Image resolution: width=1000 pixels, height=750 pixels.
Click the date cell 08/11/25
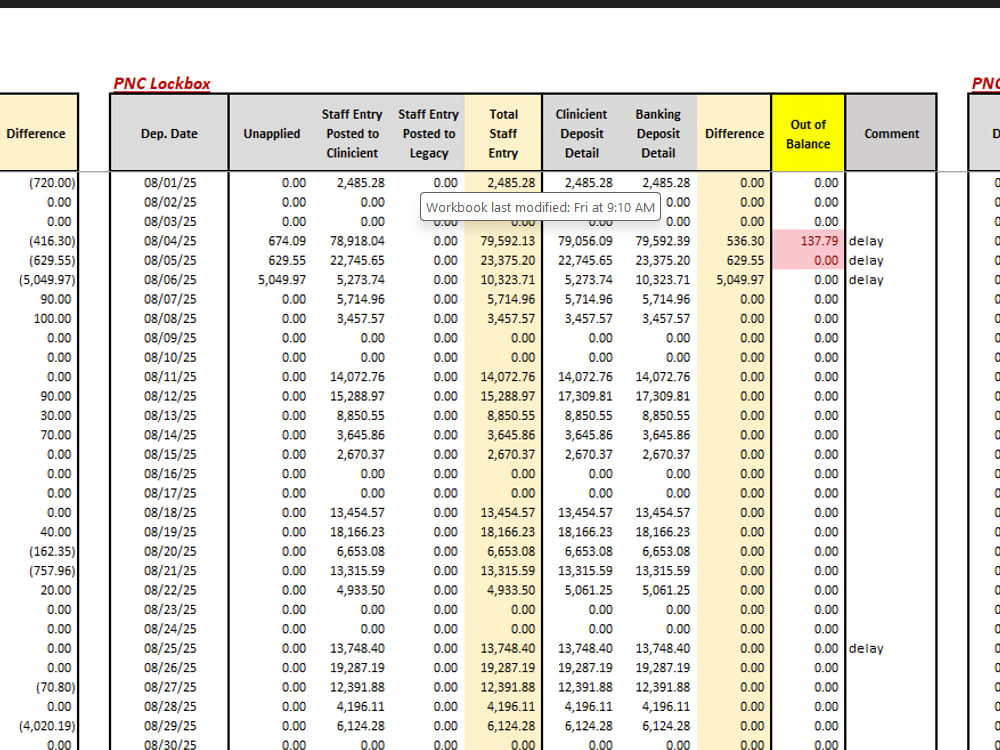(170, 376)
